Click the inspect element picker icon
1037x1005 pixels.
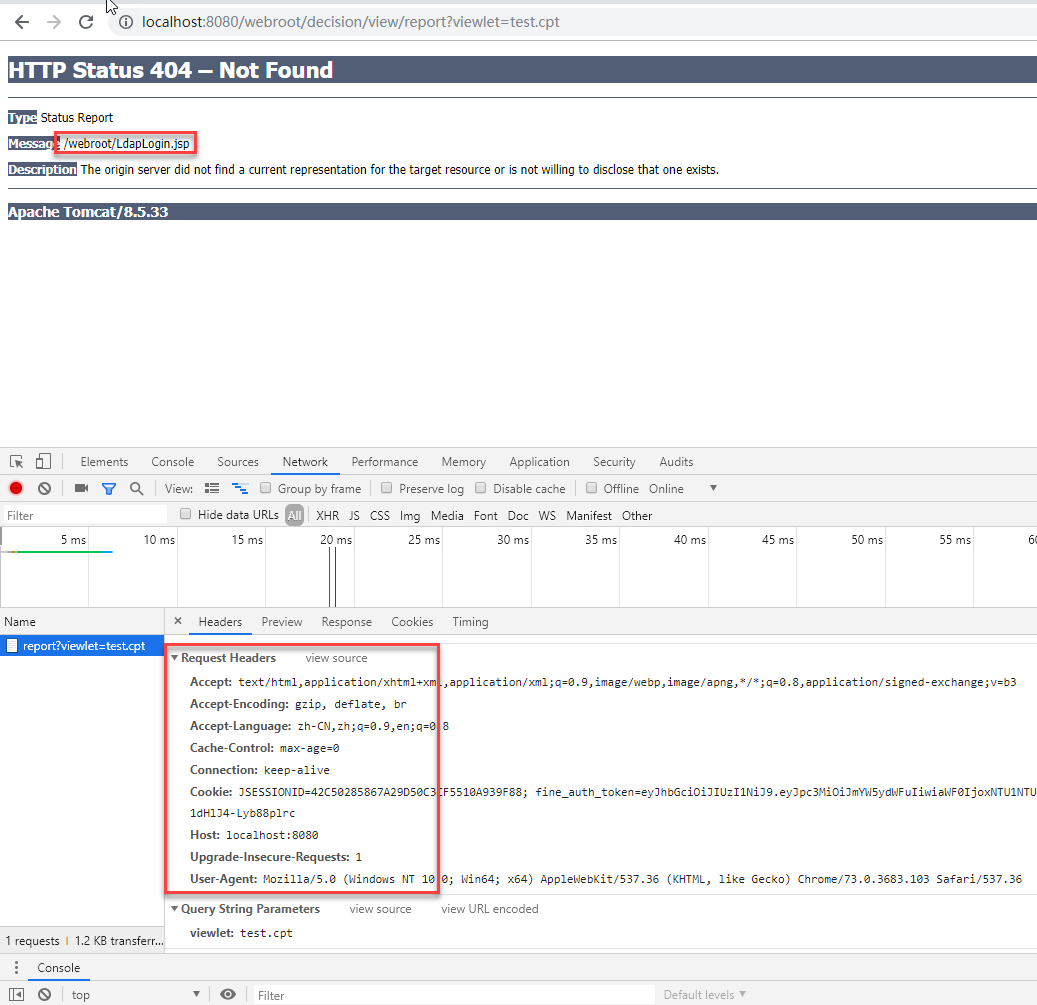coord(17,462)
